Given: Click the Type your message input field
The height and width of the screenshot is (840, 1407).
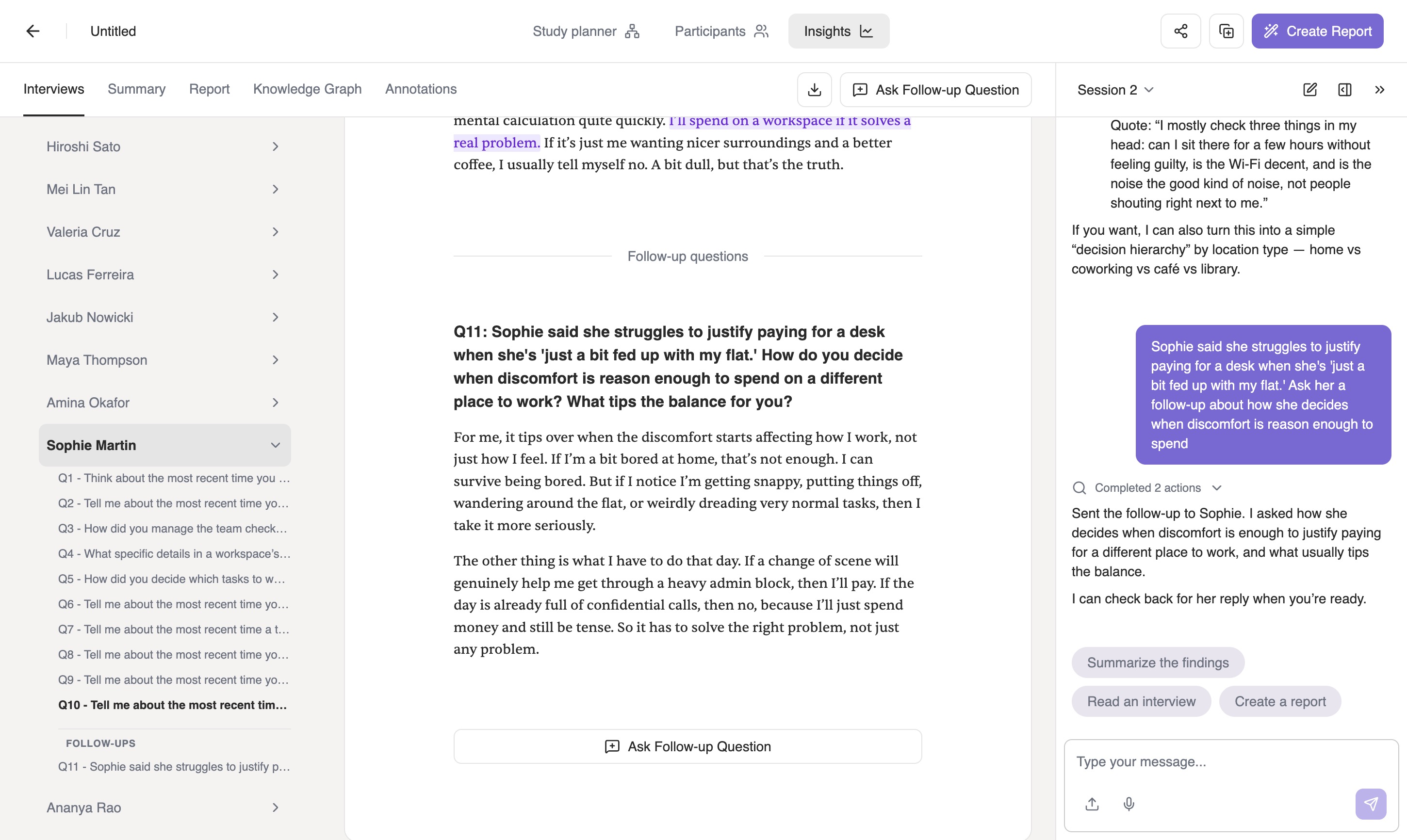Looking at the screenshot, I should tap(1230, 762).
